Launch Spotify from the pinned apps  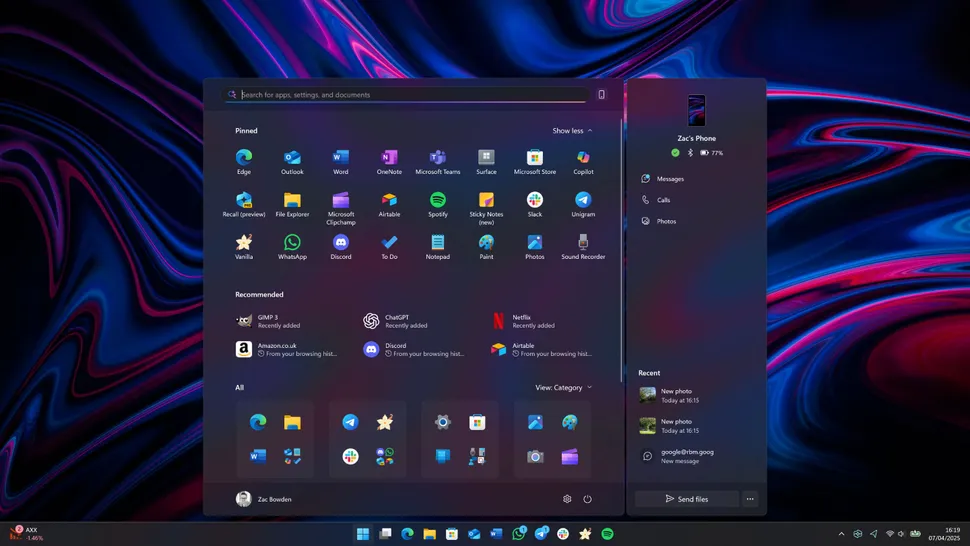(x=437, y=201)
